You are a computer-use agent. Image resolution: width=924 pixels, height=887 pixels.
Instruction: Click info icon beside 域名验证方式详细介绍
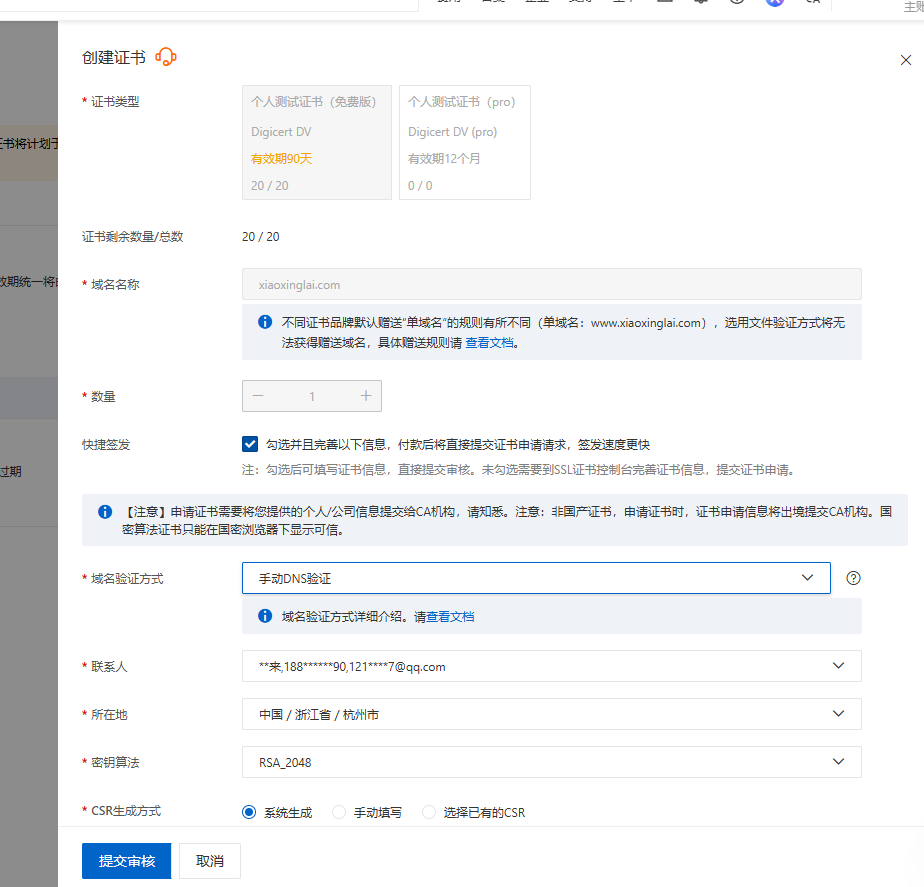pyautogui.click(x=265, y=616)
